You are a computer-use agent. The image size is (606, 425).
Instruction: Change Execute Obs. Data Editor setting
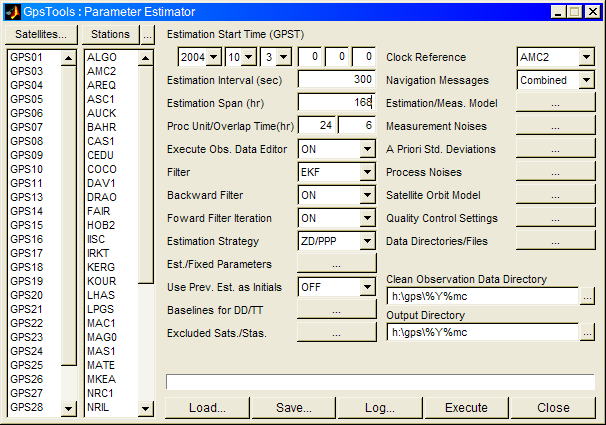point(367,149)
